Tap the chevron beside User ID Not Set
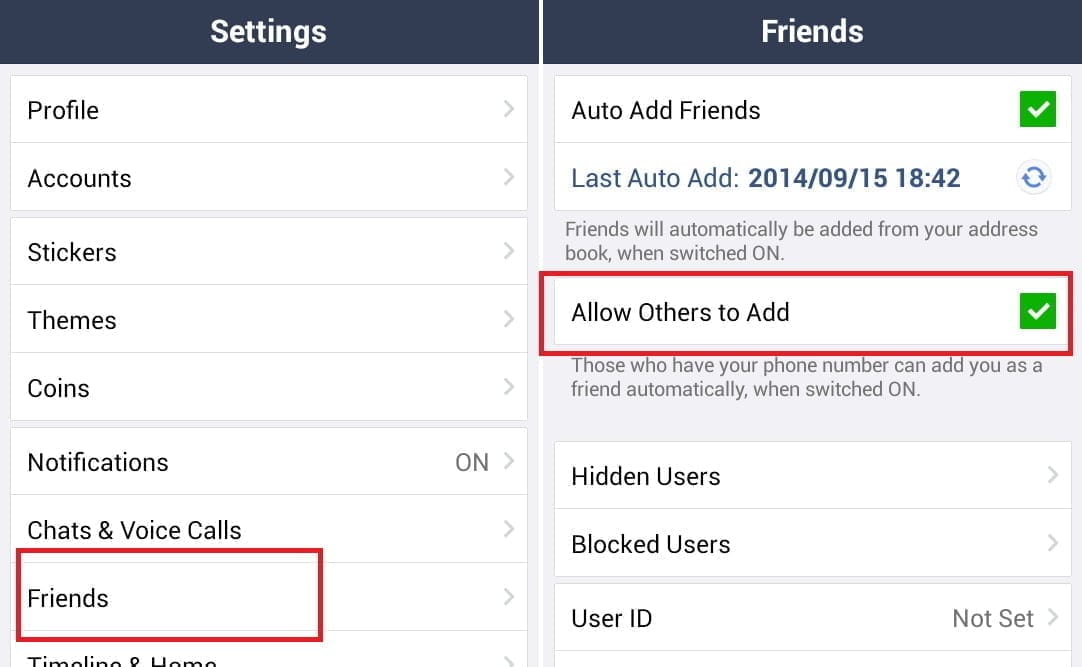 pyautogui.click(x=1053, y=617)
